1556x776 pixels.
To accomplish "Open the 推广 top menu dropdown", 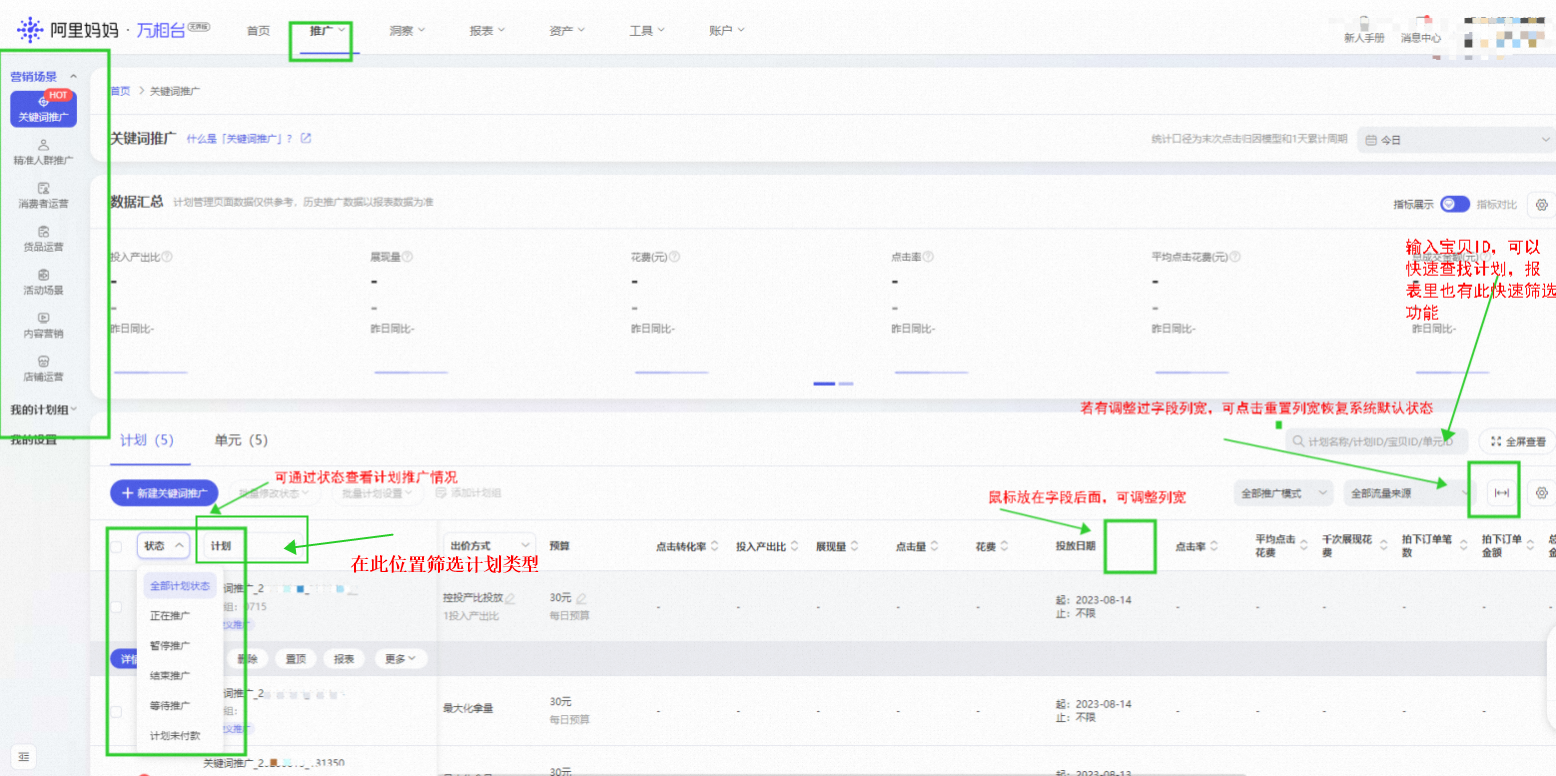I will [328, 31].
